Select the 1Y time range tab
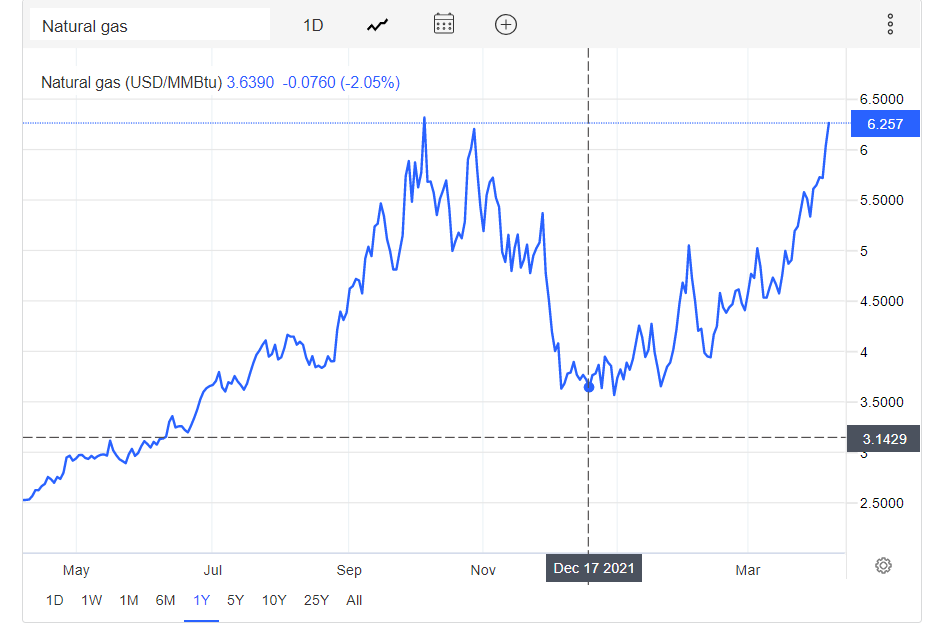Viewport: 940px width, 640px height. tap(201, 600)
